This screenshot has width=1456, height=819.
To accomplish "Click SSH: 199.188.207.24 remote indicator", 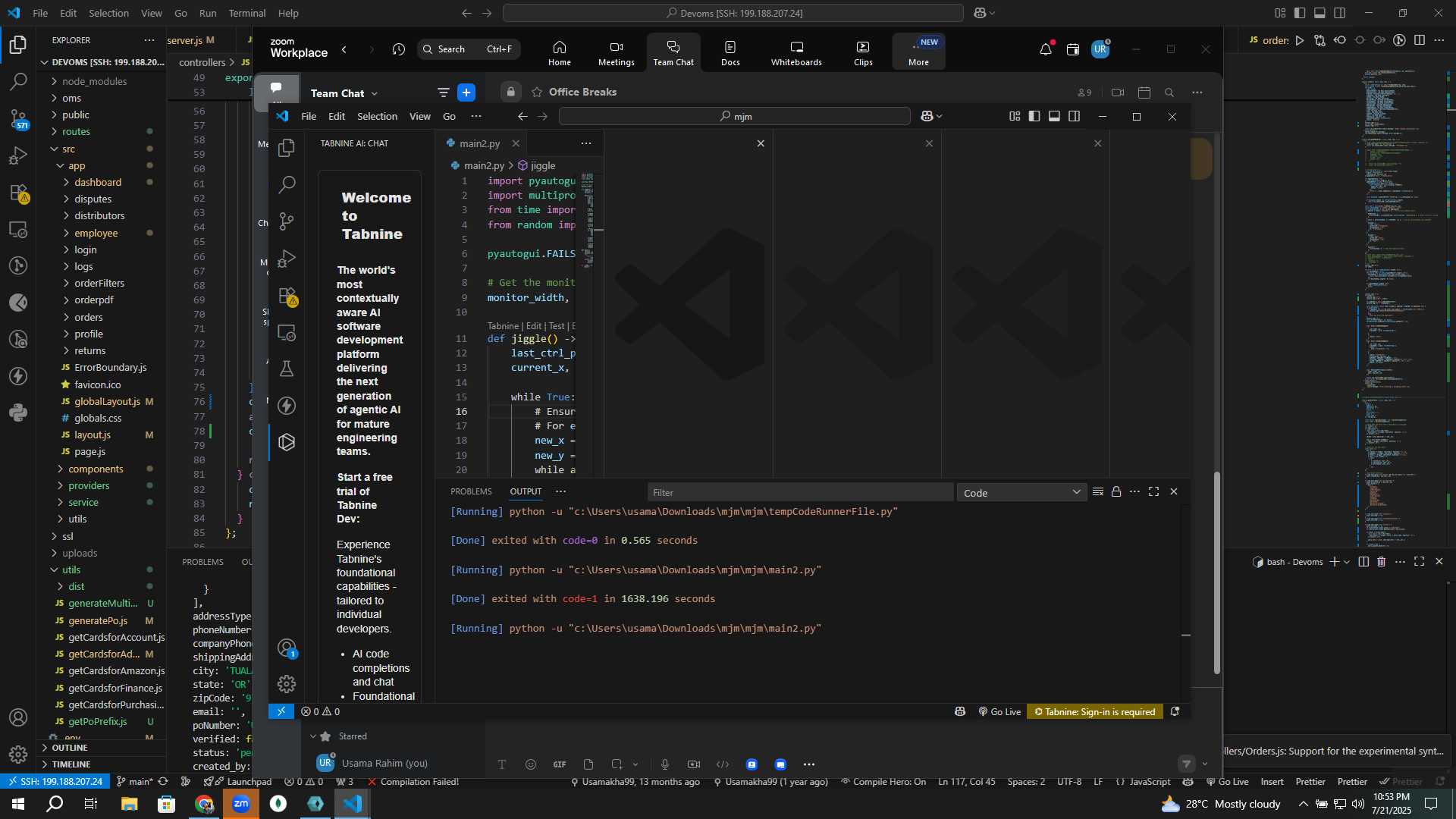I will coord(55,782).
